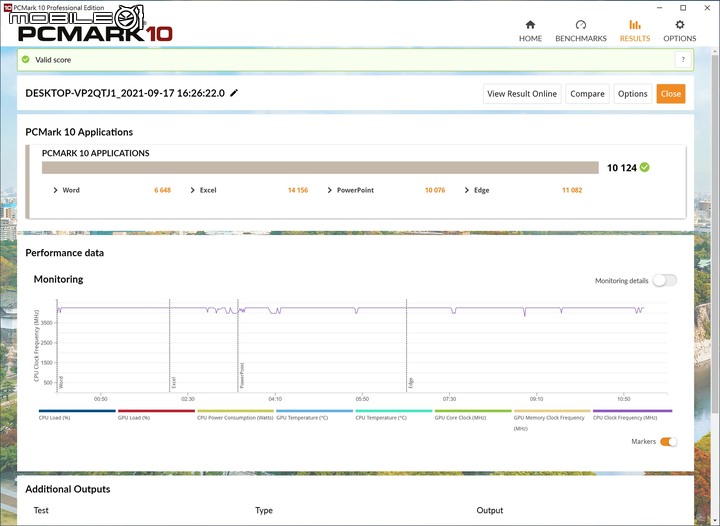Click the Edge marker in chart
The height and width of the screenshot is (526, 720).
point(411,383)
